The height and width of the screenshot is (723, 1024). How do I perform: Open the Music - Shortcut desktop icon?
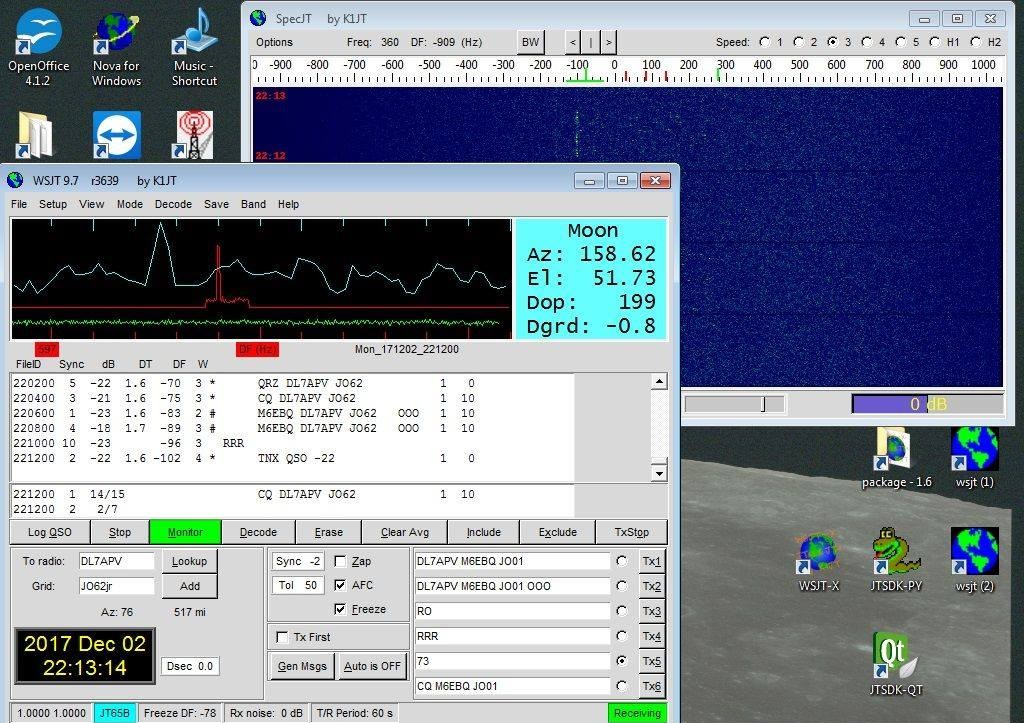tap(194, 47)
